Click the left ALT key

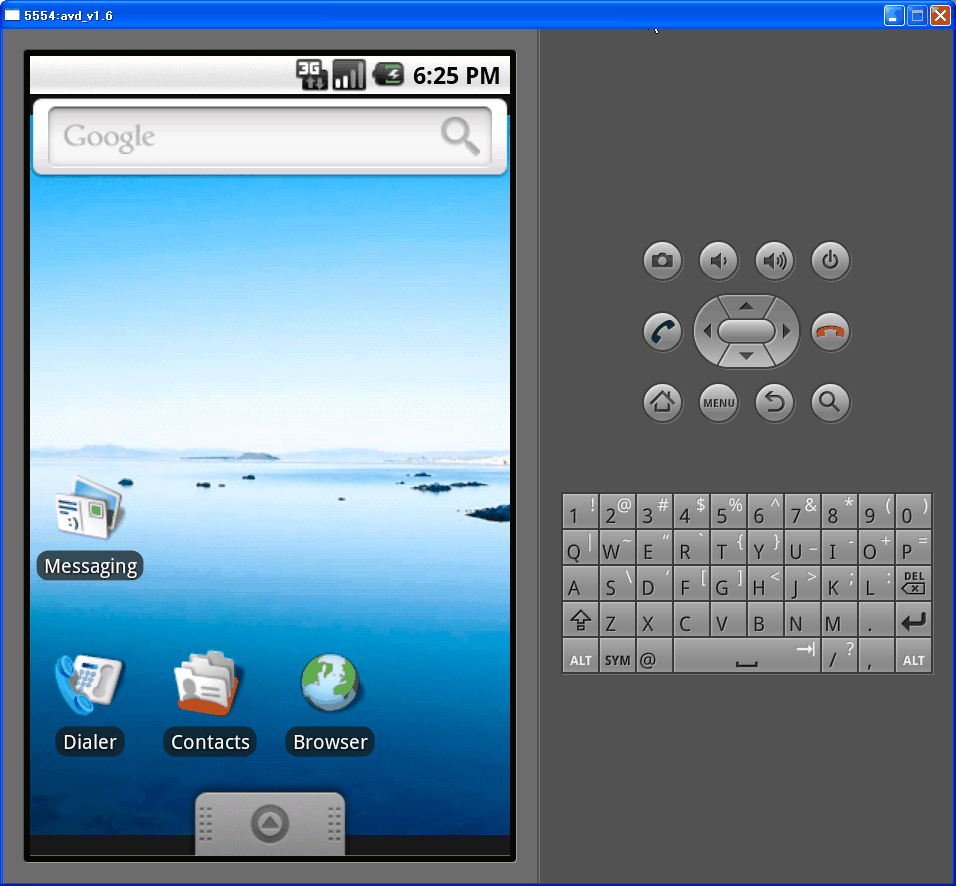(580, 656)
